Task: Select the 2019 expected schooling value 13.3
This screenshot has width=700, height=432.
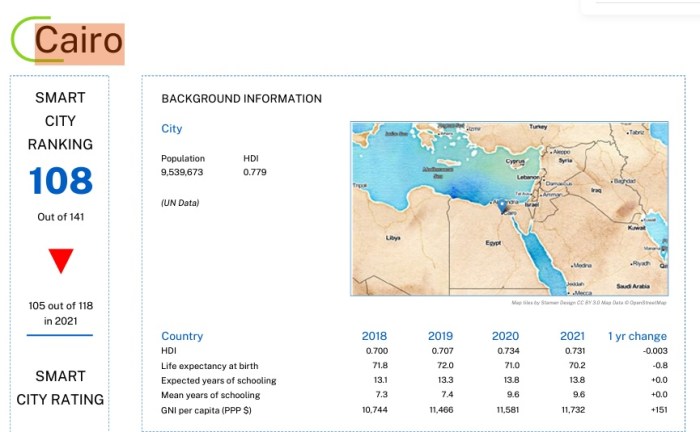Action: coord(446,380)
